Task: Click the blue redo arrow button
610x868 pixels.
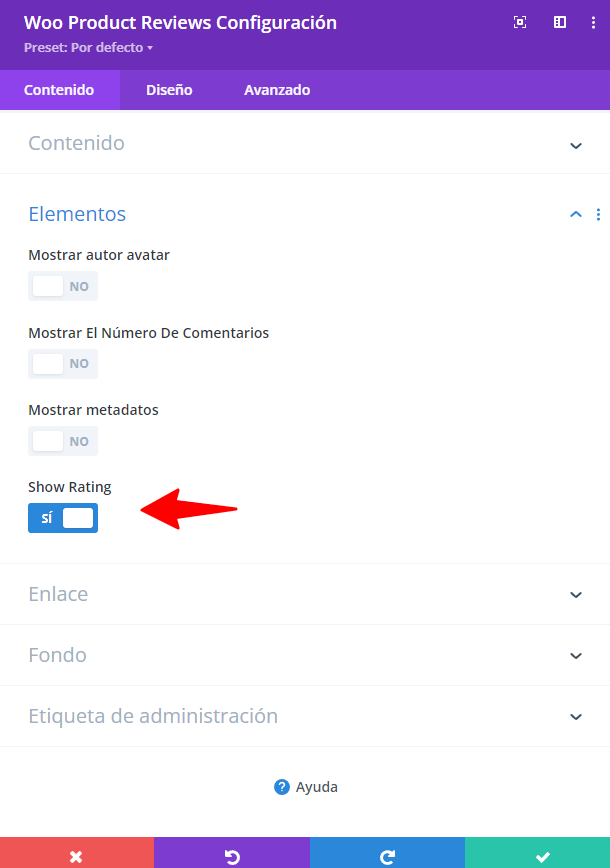Action: click(387, 852)
